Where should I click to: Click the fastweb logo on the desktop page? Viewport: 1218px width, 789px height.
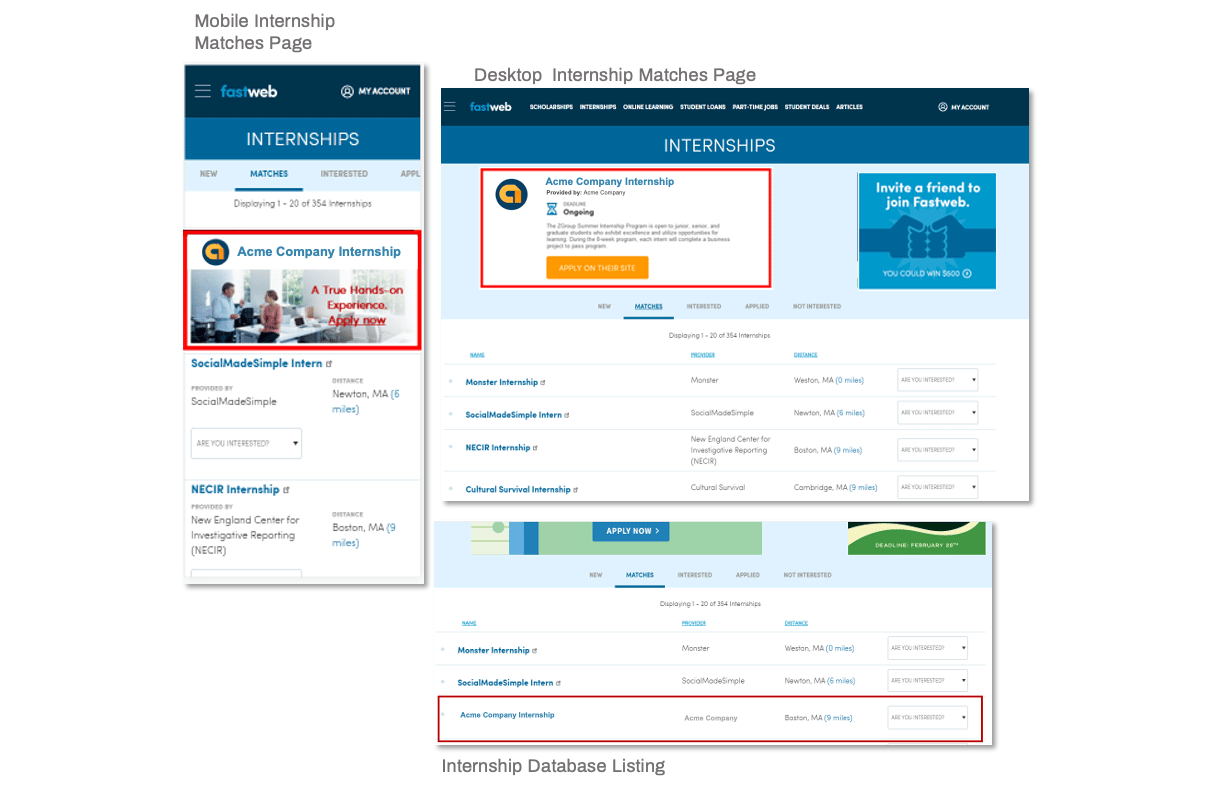[491, 106]
